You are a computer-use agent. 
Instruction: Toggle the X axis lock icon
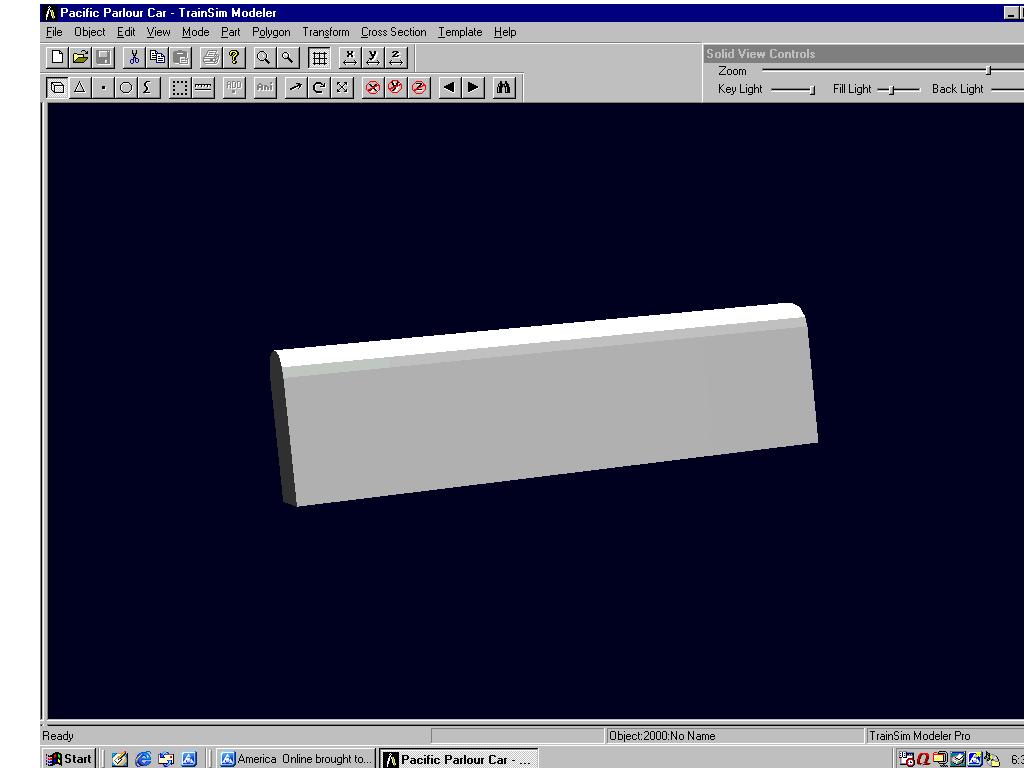coord(373,88)
